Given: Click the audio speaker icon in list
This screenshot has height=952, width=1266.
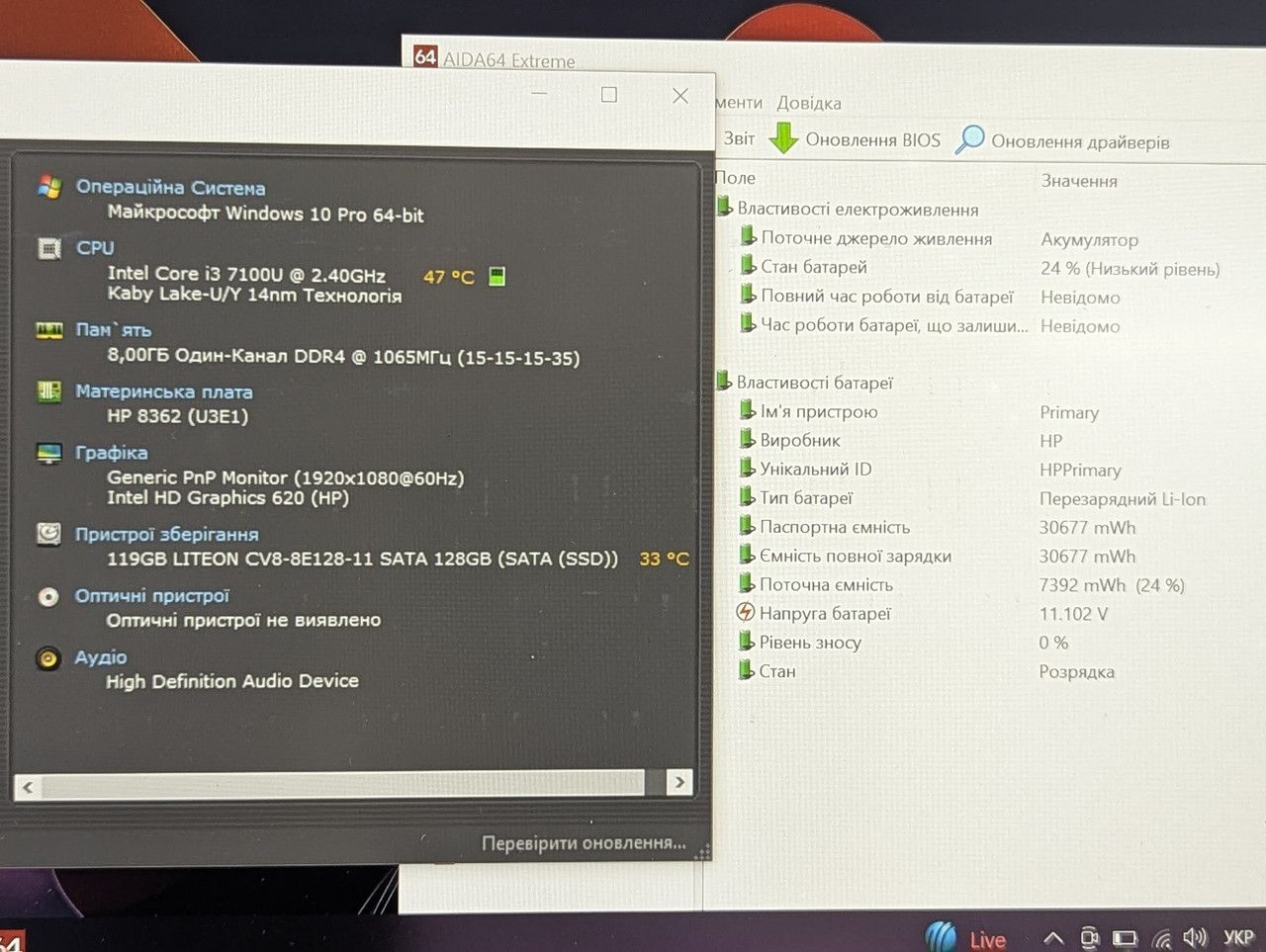Looking at the screenshot, I should [47, 657].
